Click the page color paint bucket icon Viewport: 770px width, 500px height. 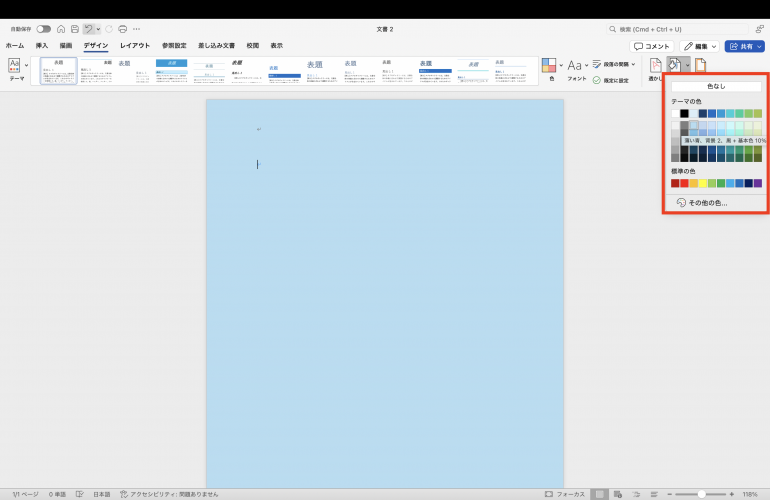674,65
